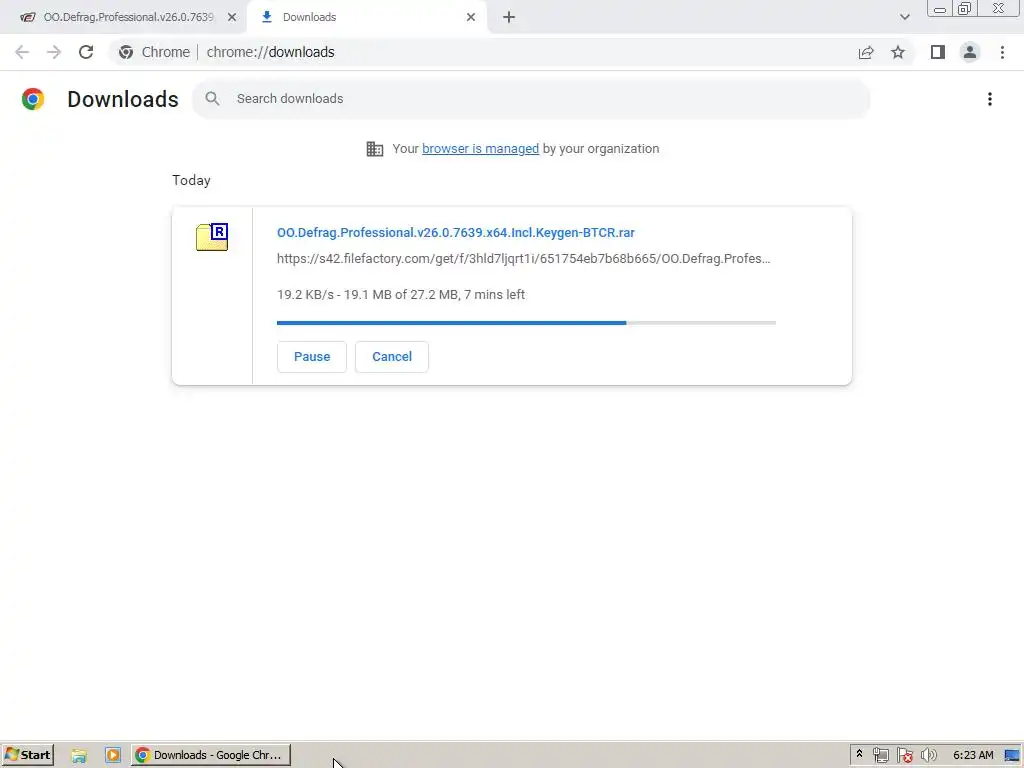The image size is (1024, 768).
Task: Click the Chrome logo beside Downloads title
Action: point(33,99)
